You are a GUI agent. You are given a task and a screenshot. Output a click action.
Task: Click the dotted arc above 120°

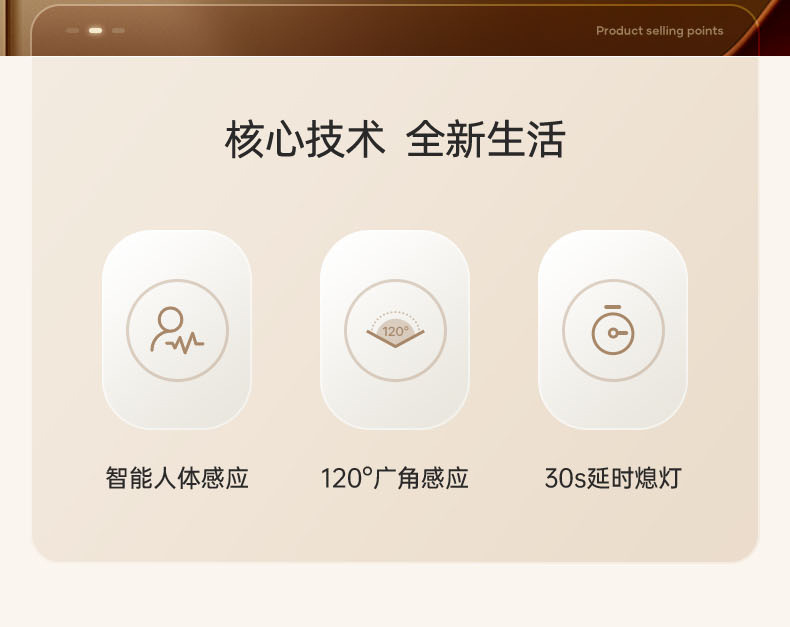click(x=396, y=316)
